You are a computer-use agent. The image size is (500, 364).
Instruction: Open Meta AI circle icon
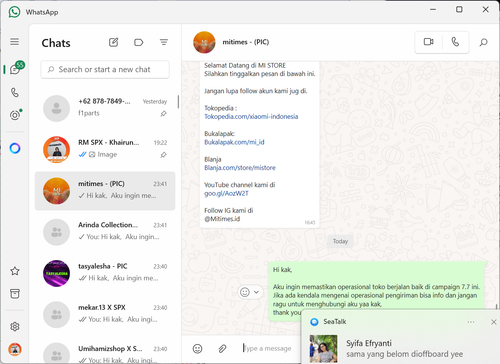pyautogui.click(x=15, y=148)
